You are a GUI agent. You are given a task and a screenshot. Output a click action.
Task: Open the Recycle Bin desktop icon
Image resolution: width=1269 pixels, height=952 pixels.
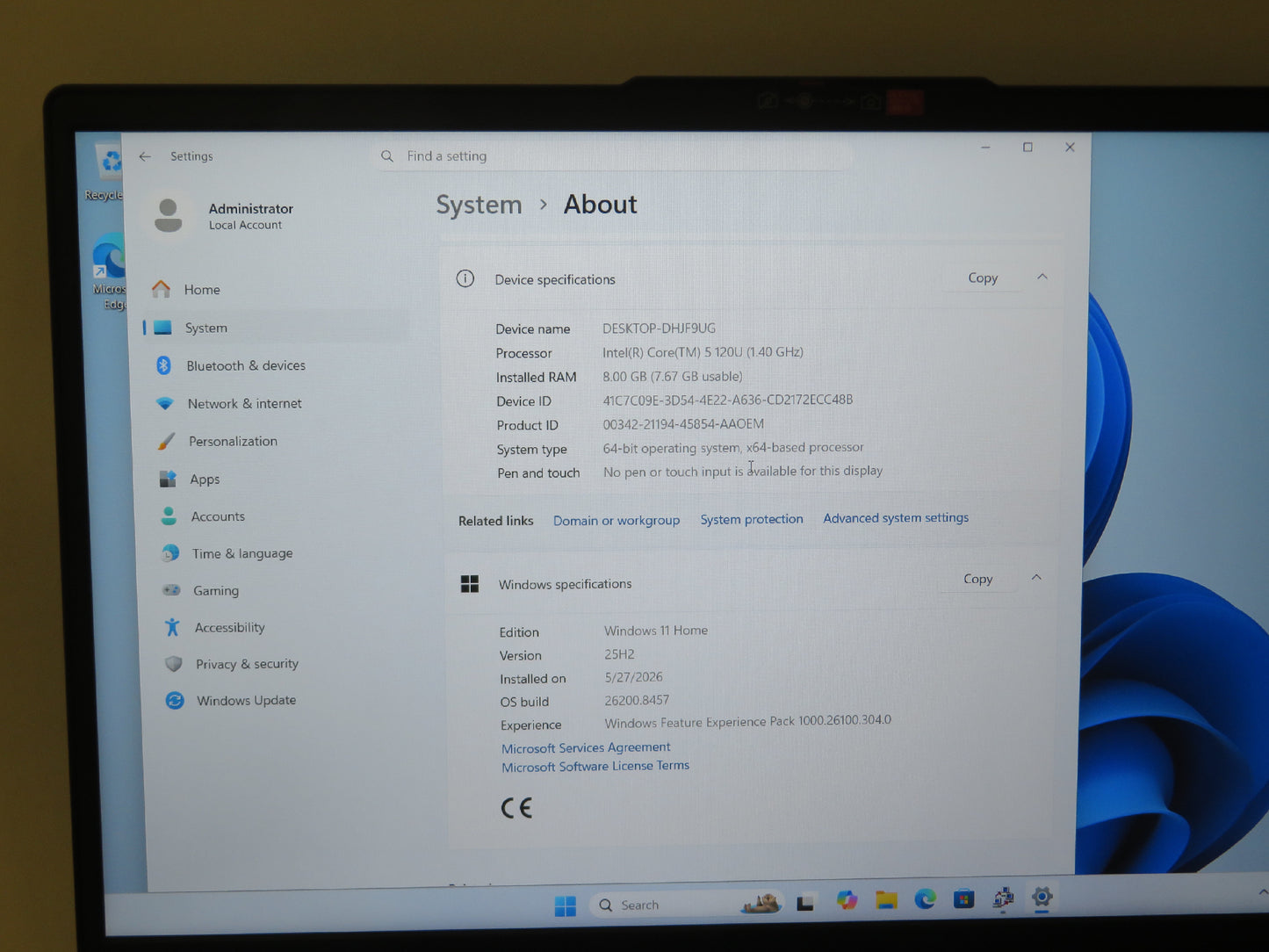tap(107, 171)
